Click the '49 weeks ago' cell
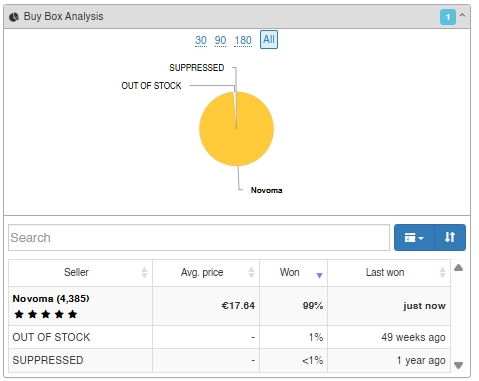Screen dimensions: 479x381 tap(389, 337)
